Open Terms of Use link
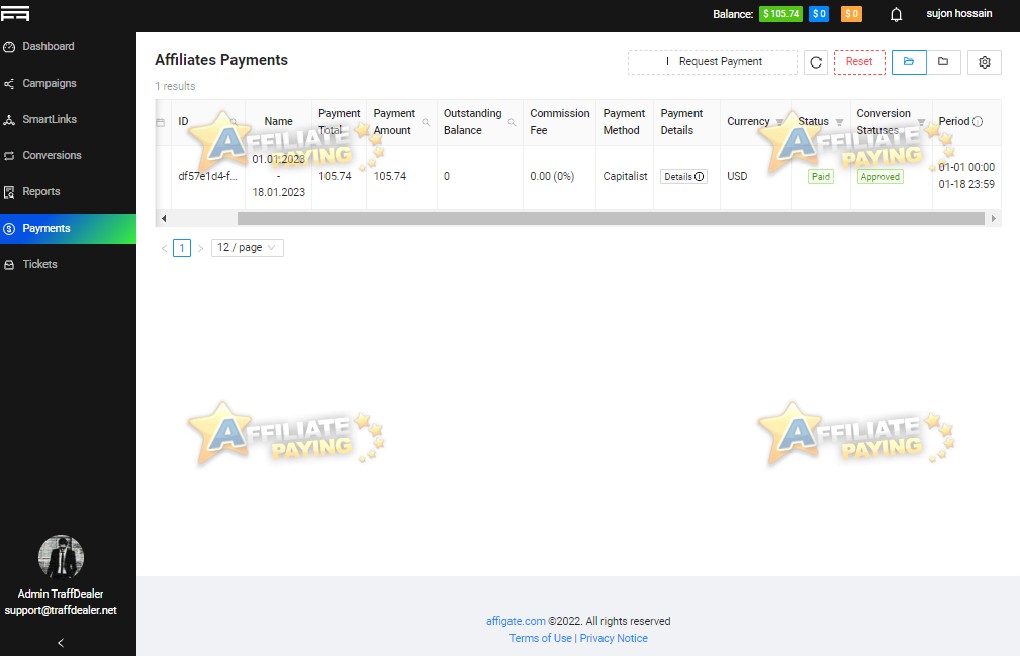The width and height of the screenshot is (1020, 656). pos(540,638)
